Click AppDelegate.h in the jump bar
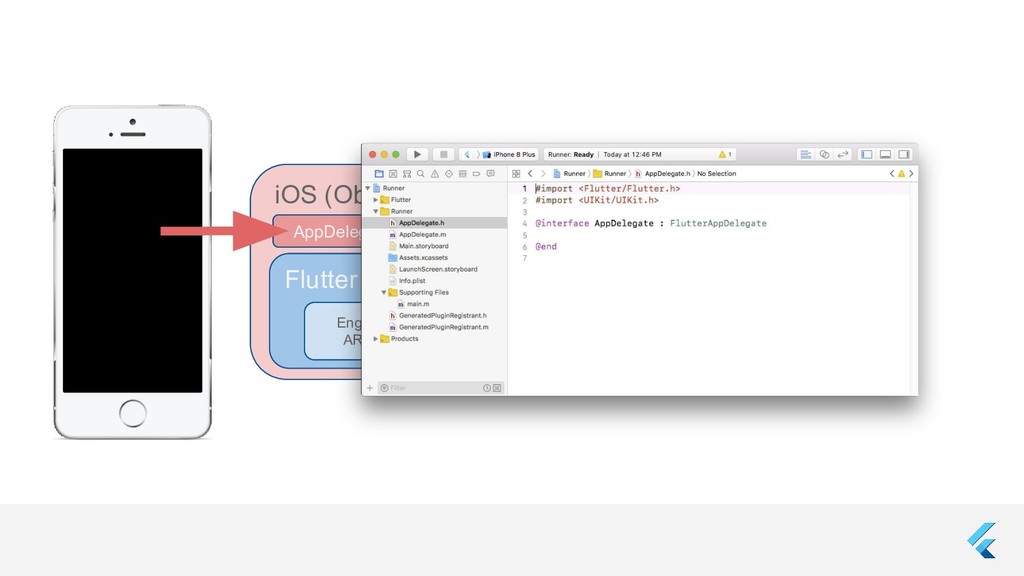 [x=662, y=174]
